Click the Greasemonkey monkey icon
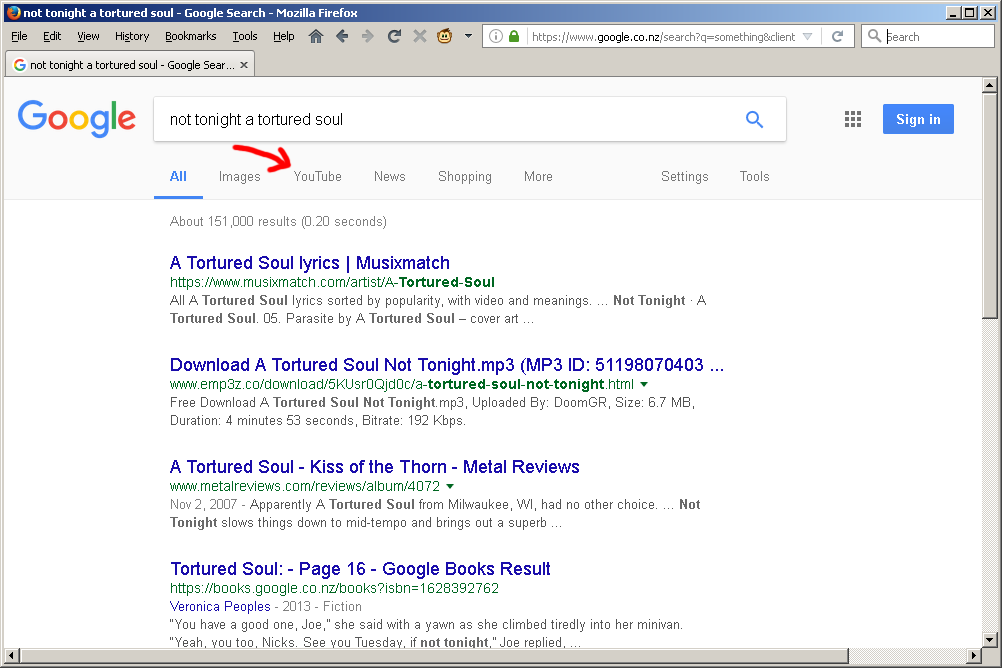 [x=445, y=36]
